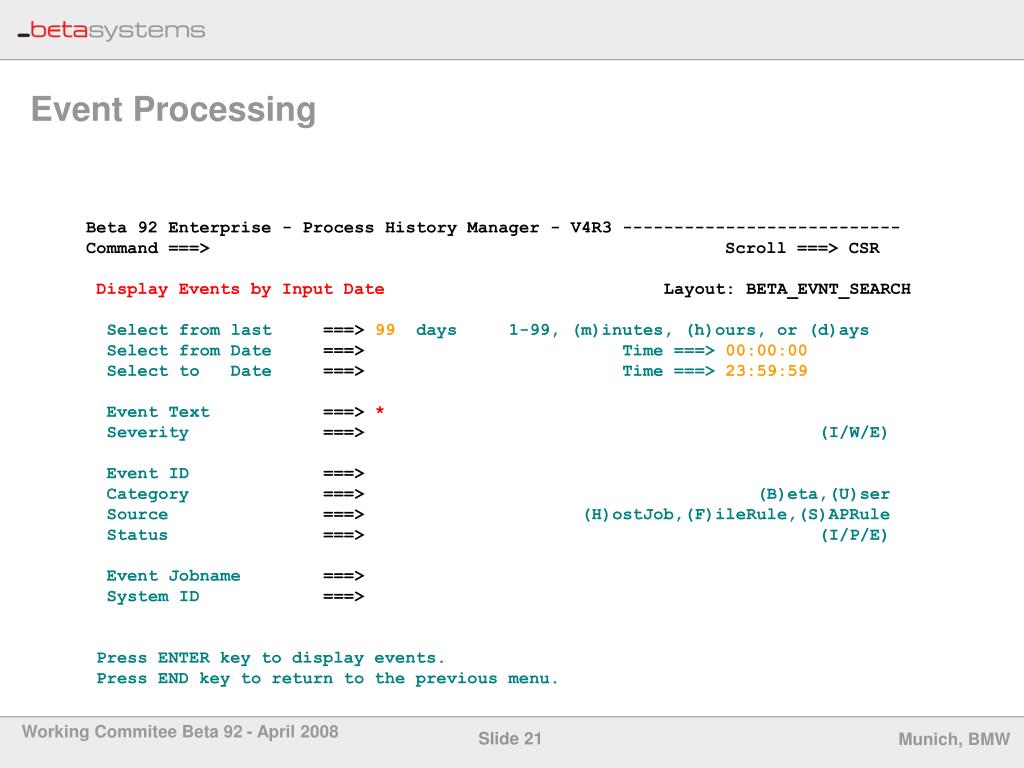Click the 'Event ID' label
Image resolution: width=1024 pixels, height=768 pixels.
click(148, 473)
